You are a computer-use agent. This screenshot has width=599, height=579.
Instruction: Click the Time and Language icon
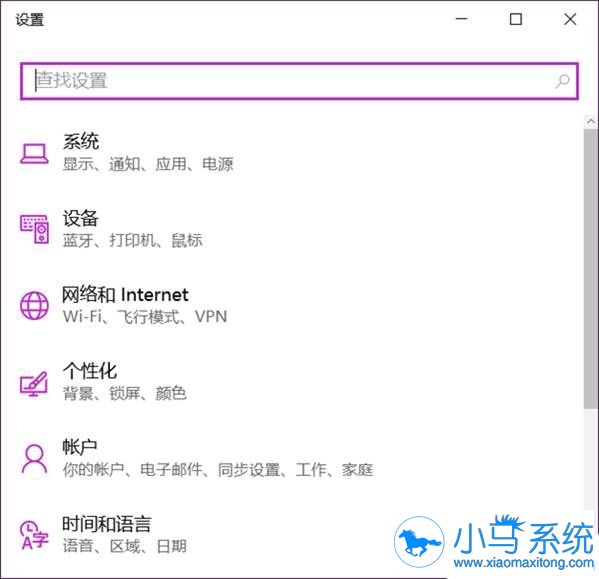34,535
